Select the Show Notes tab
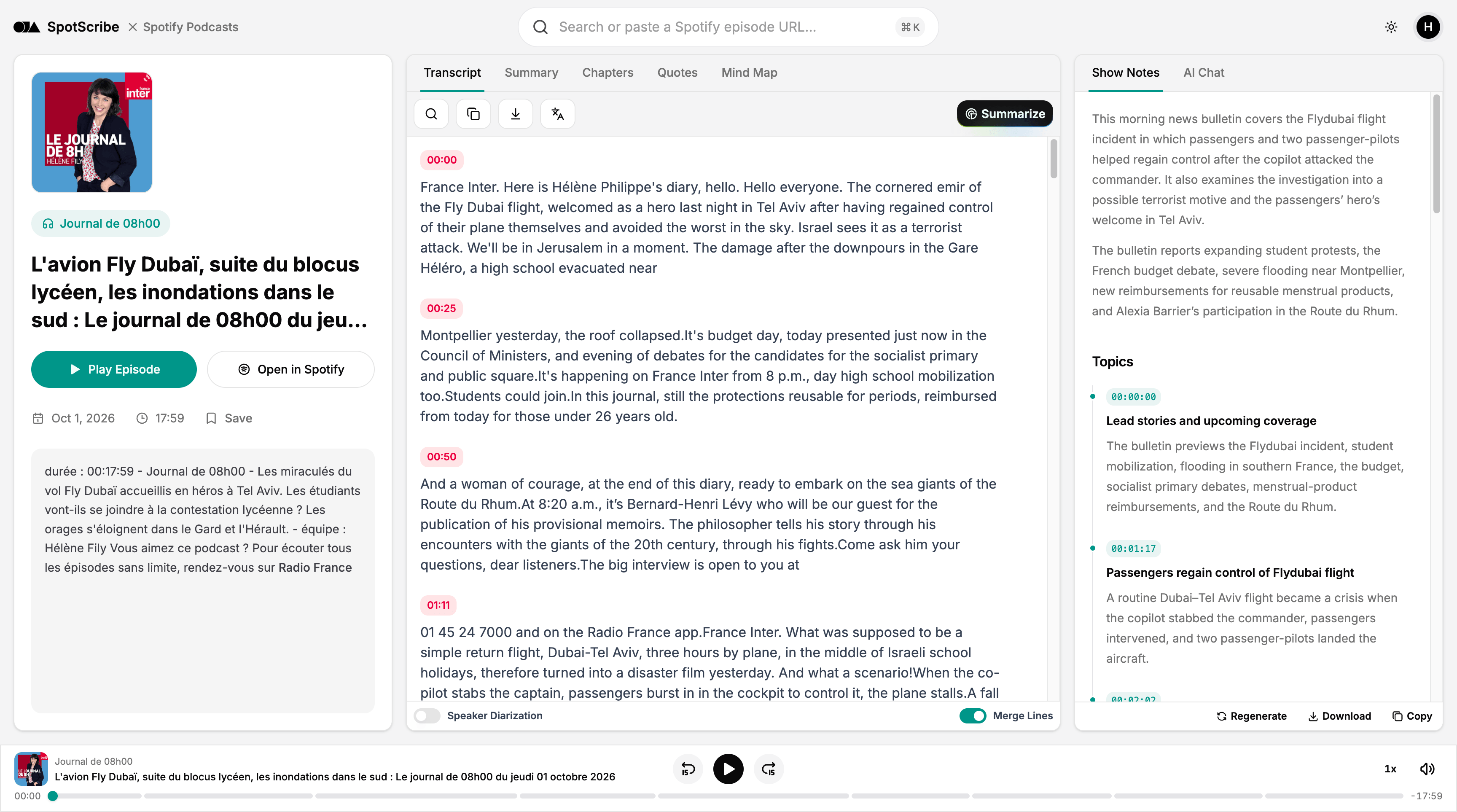 tap(1126, 73)
